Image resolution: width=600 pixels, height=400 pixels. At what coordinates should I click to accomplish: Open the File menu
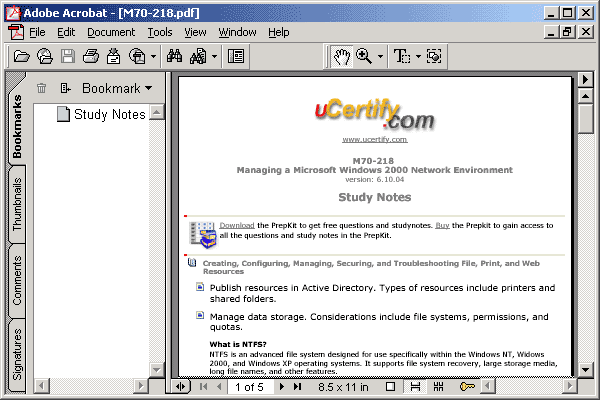37,32
